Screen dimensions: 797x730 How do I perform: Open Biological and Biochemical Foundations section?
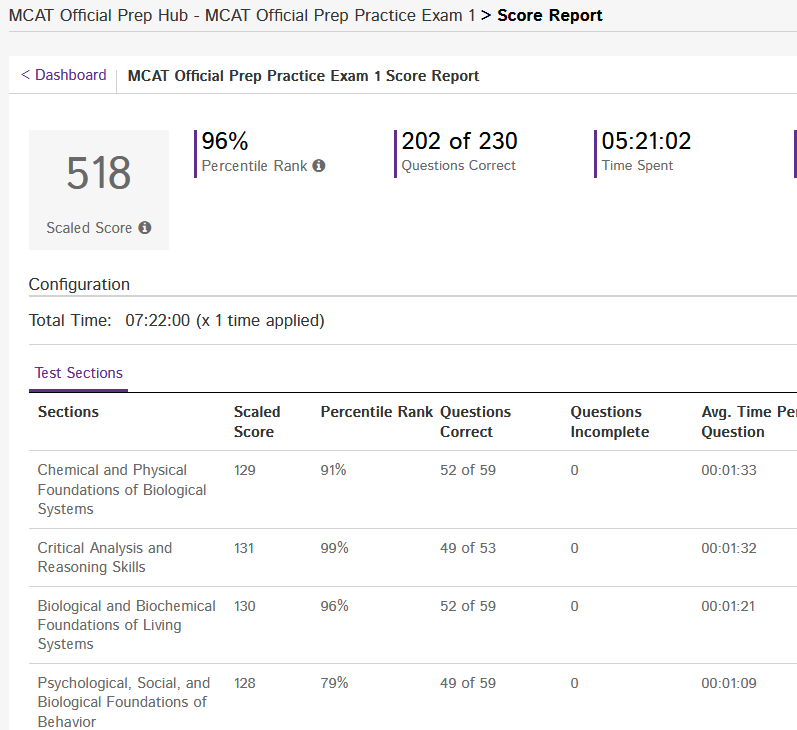coord(126,625)
